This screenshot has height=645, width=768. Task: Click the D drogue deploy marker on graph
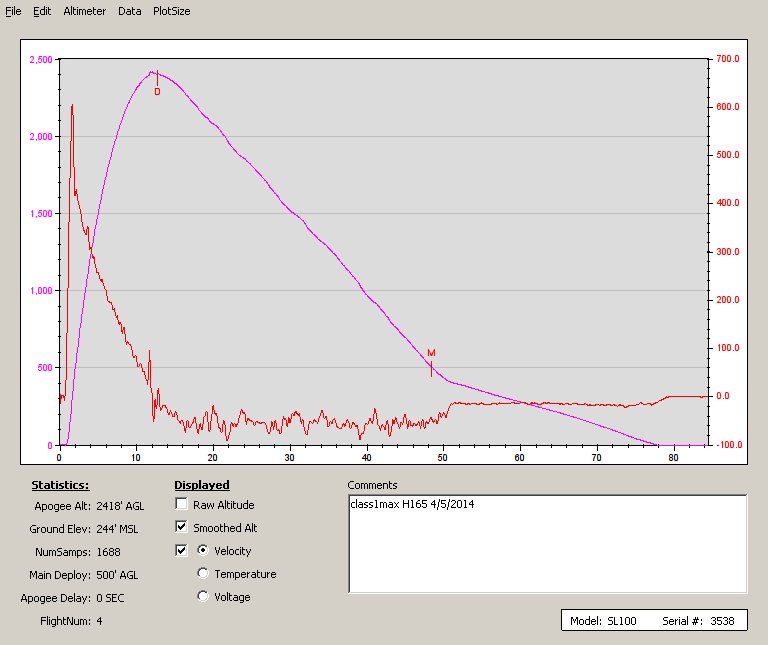pos(157,91)
